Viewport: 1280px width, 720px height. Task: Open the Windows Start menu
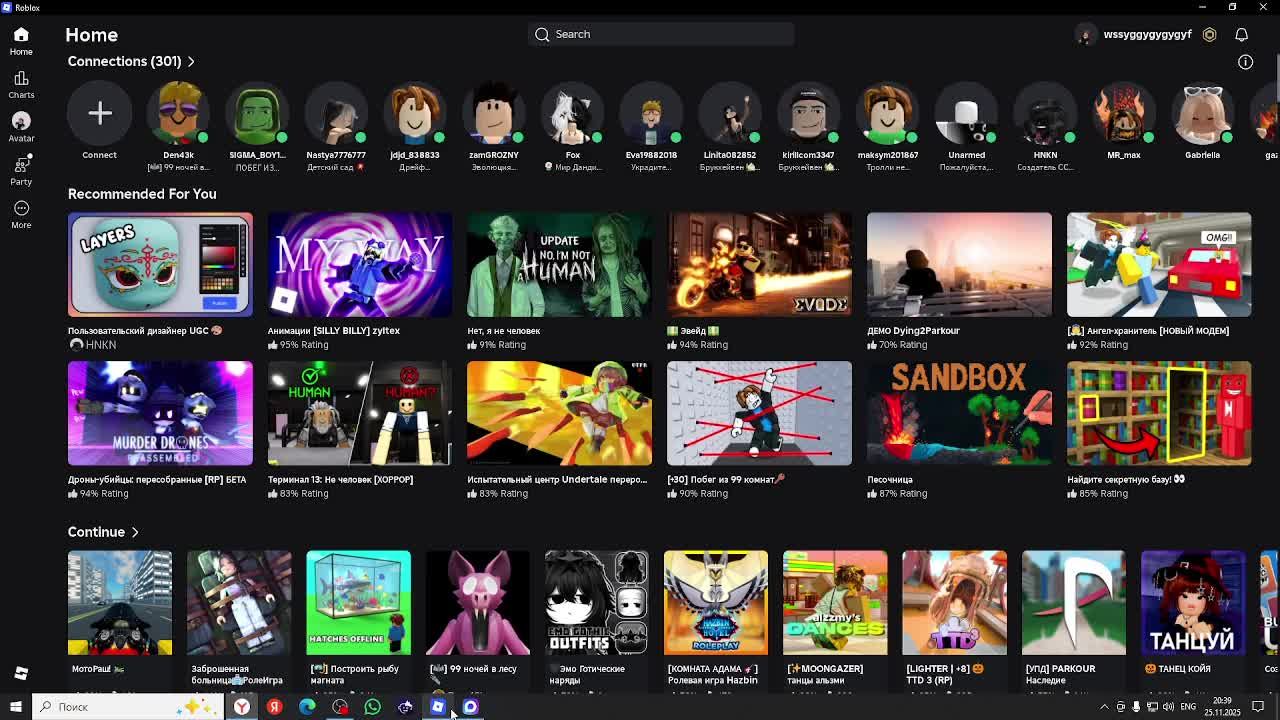click(15, 707)
